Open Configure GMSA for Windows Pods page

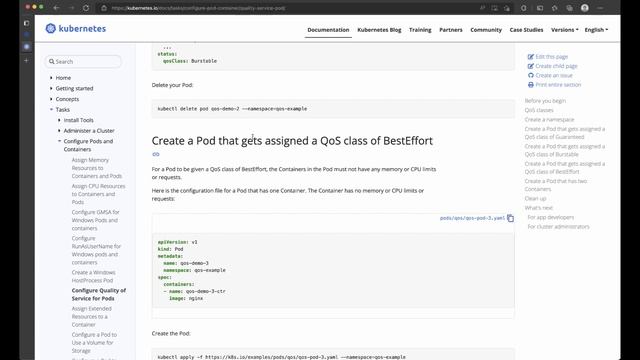(96, 220)
